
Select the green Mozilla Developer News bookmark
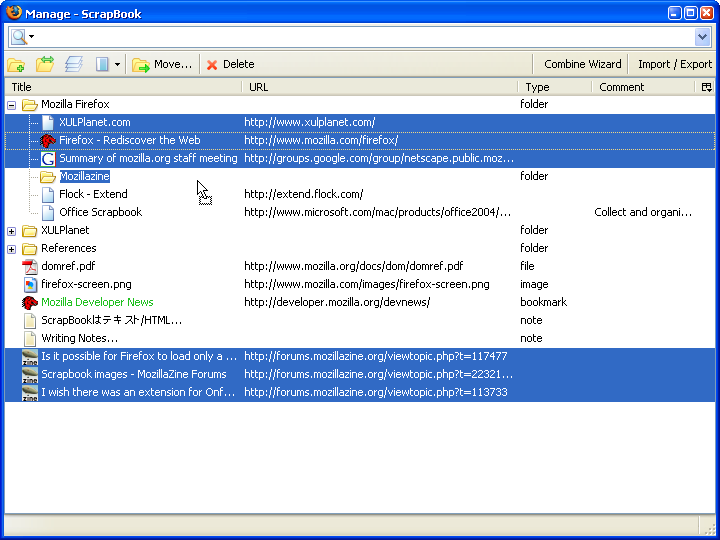pyautogui.click(x=97, y=302)
